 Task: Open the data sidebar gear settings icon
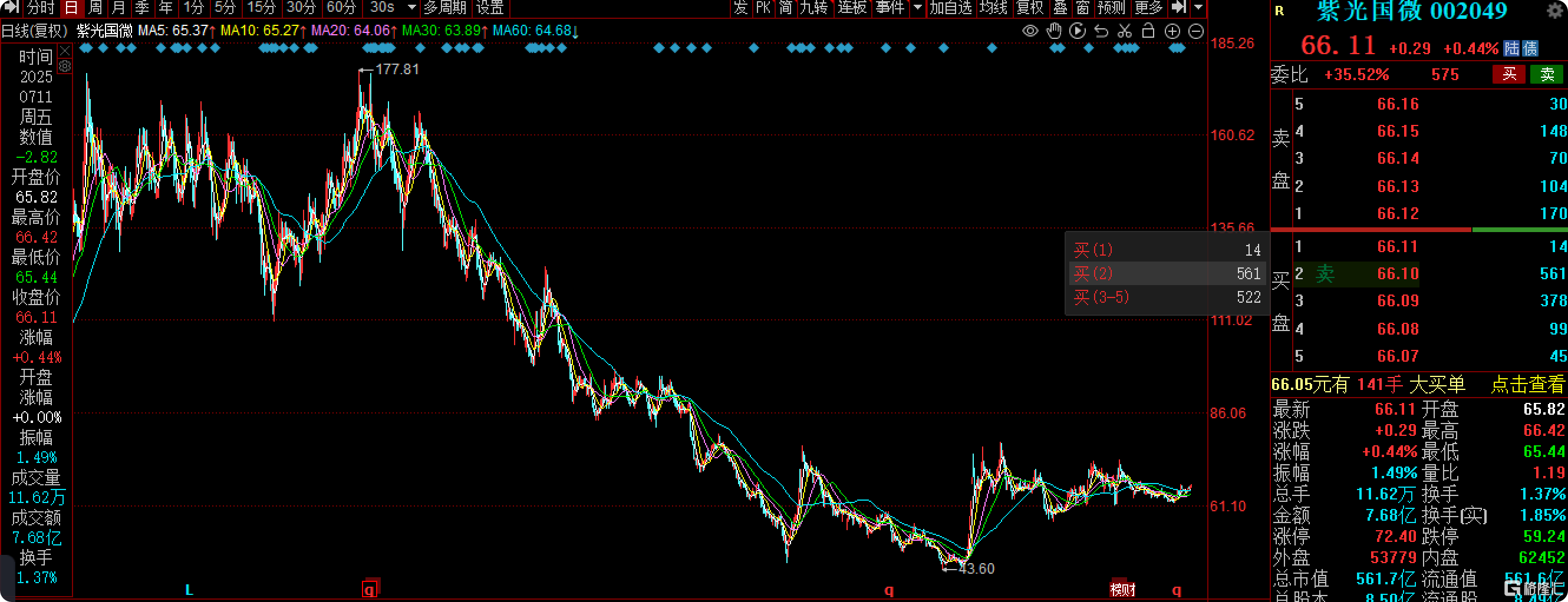click(x=64, y=65)
